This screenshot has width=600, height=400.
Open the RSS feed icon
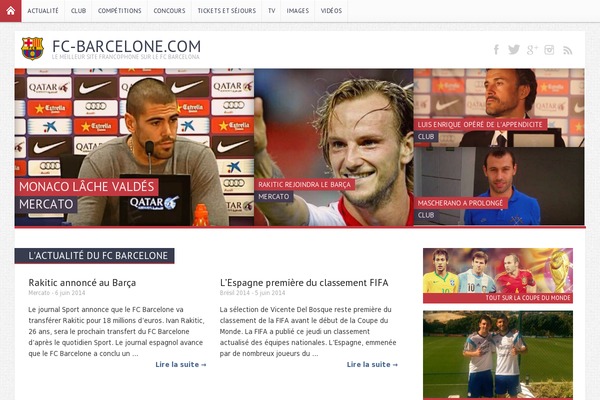(x=567, y=50)
